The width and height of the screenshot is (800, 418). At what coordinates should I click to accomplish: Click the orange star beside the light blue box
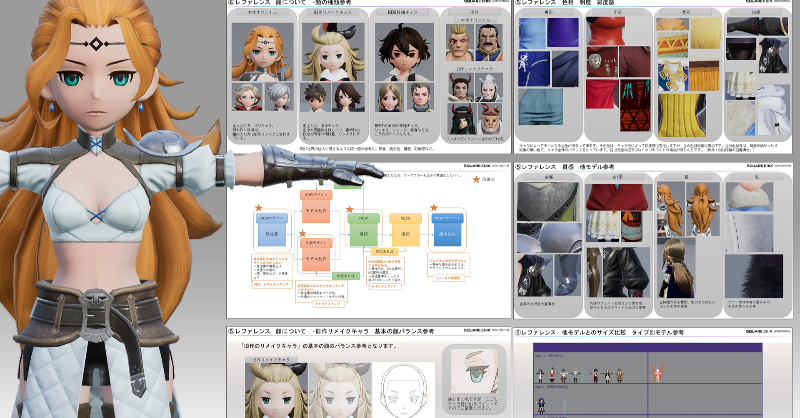tap(258, 208)
